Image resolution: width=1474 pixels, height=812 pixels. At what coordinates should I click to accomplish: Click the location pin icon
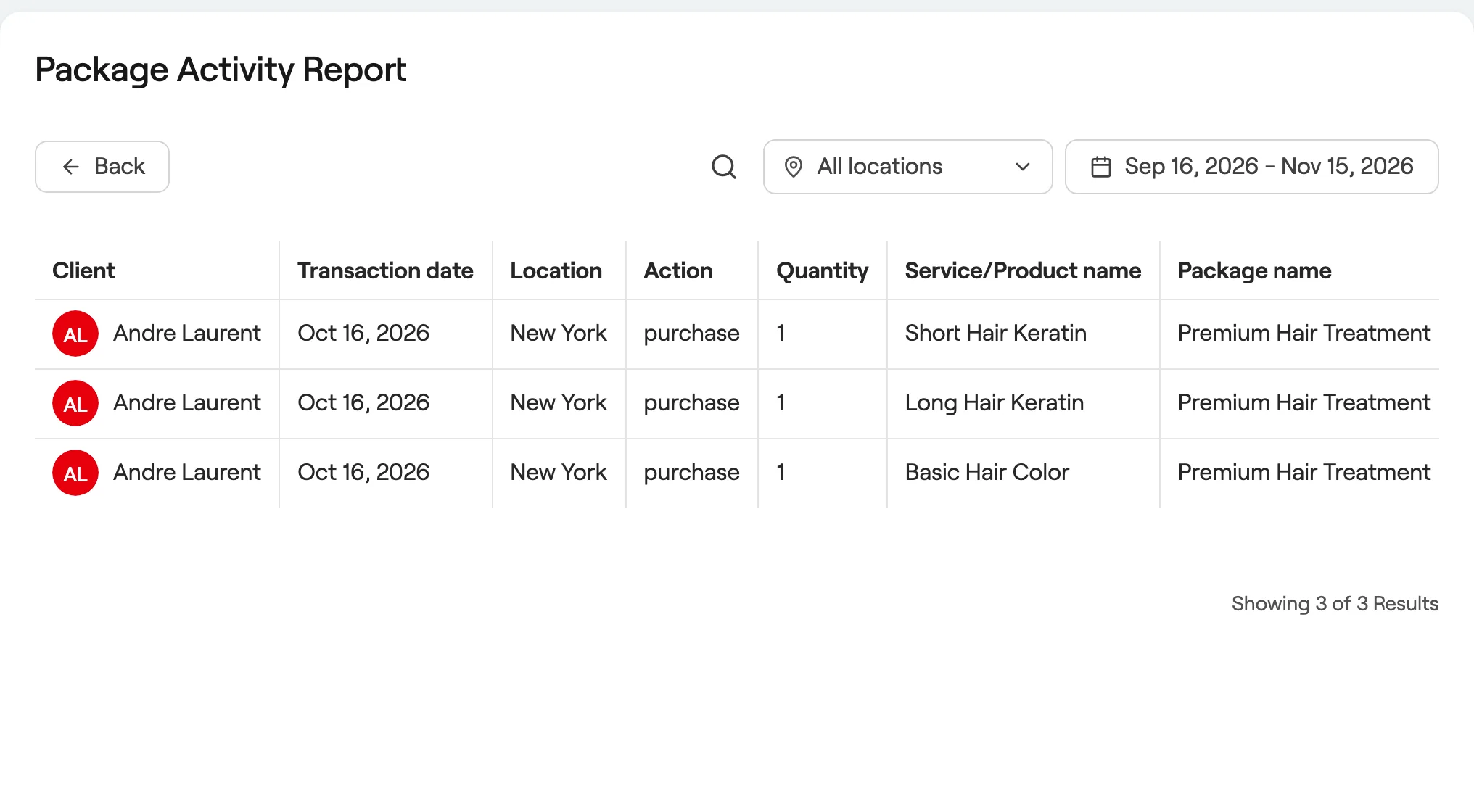(794, 167)
